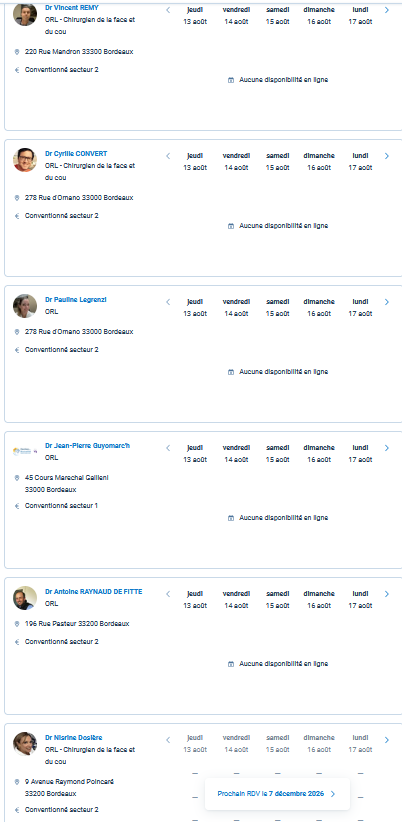Show previous dates for Dr Cyrille CONVERT

(x=168, y=156)
